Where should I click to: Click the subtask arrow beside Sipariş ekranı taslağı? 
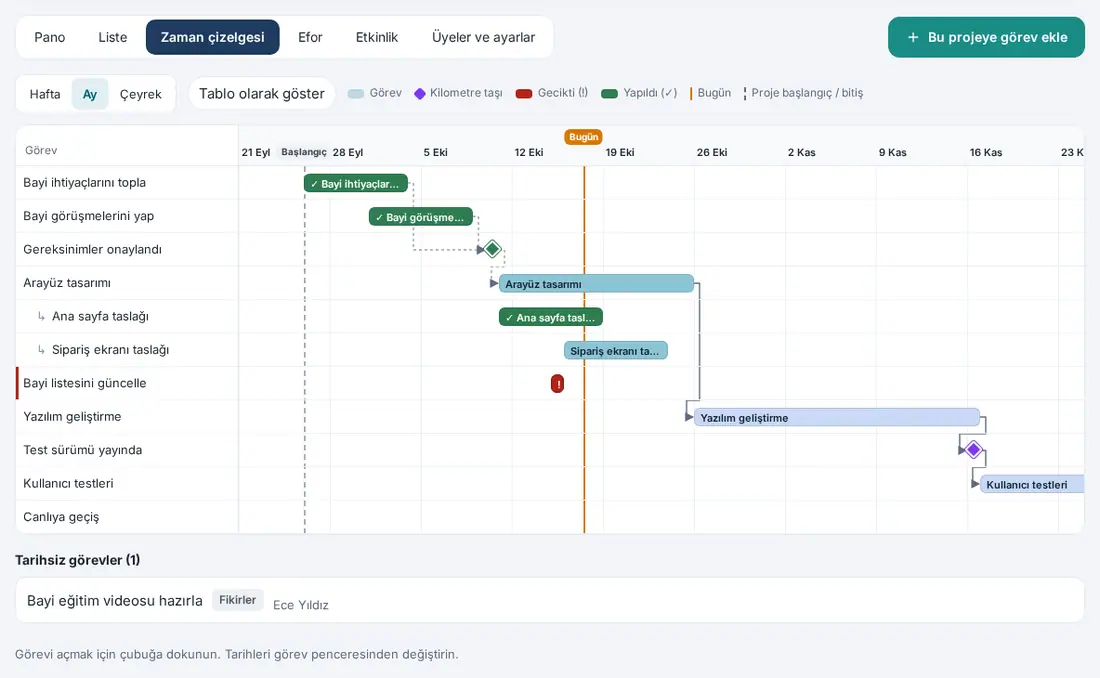pos(41,350)
